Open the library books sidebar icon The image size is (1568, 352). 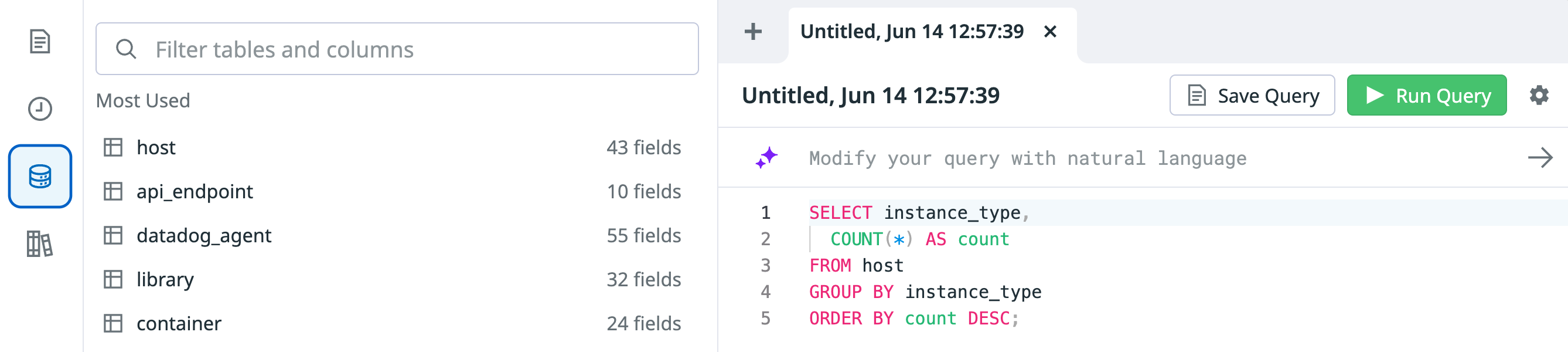(x=40, y=243)
